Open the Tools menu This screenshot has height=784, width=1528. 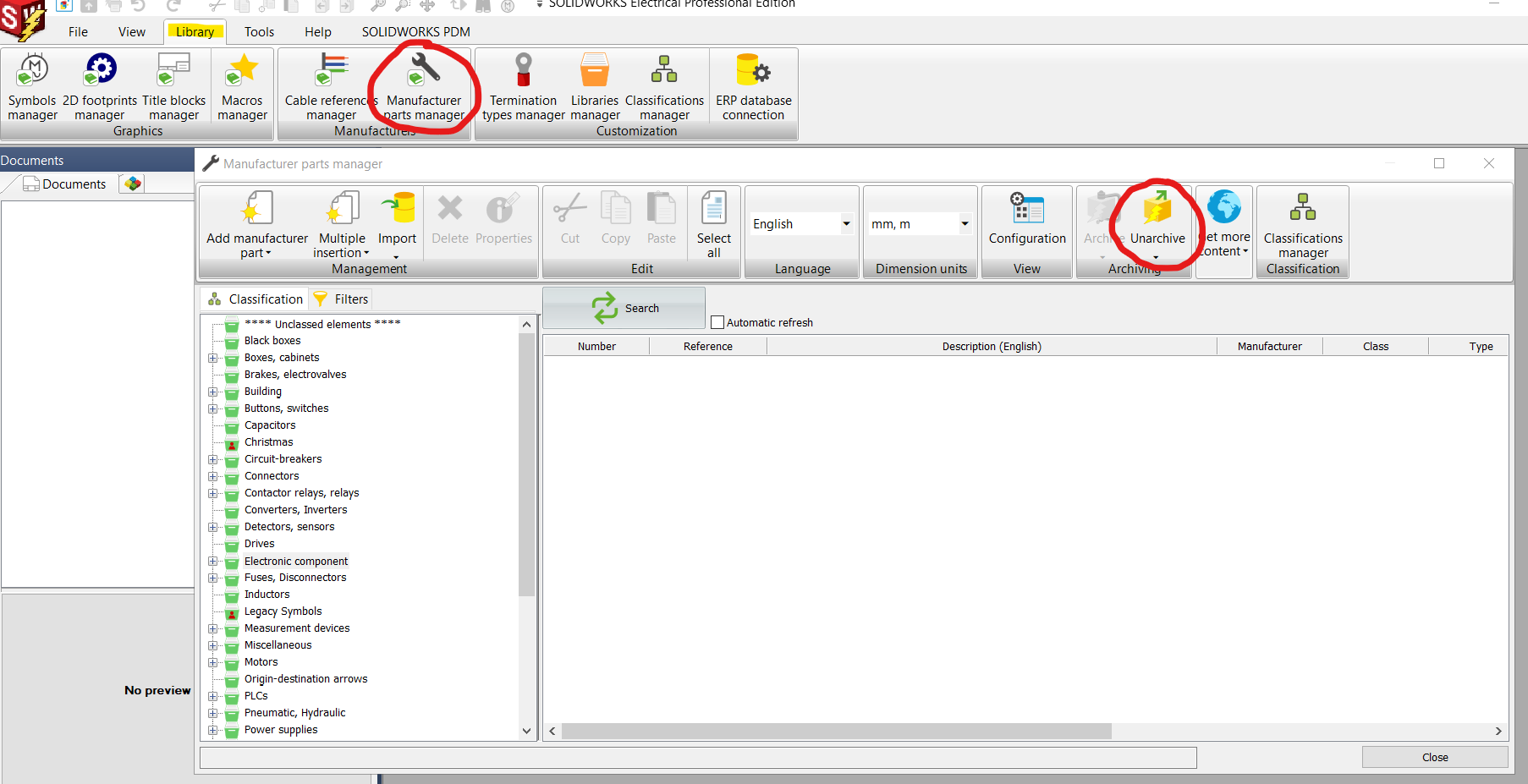pos(259,32)
